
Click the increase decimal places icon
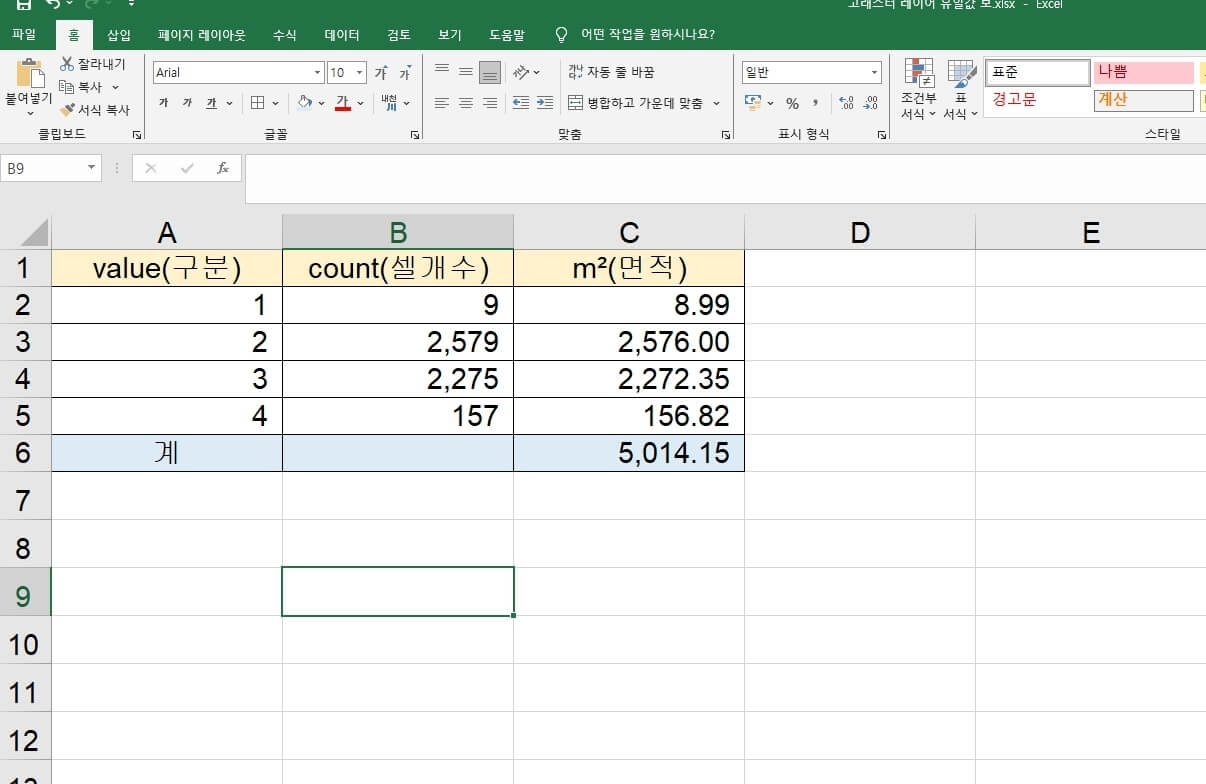[846, 103]
